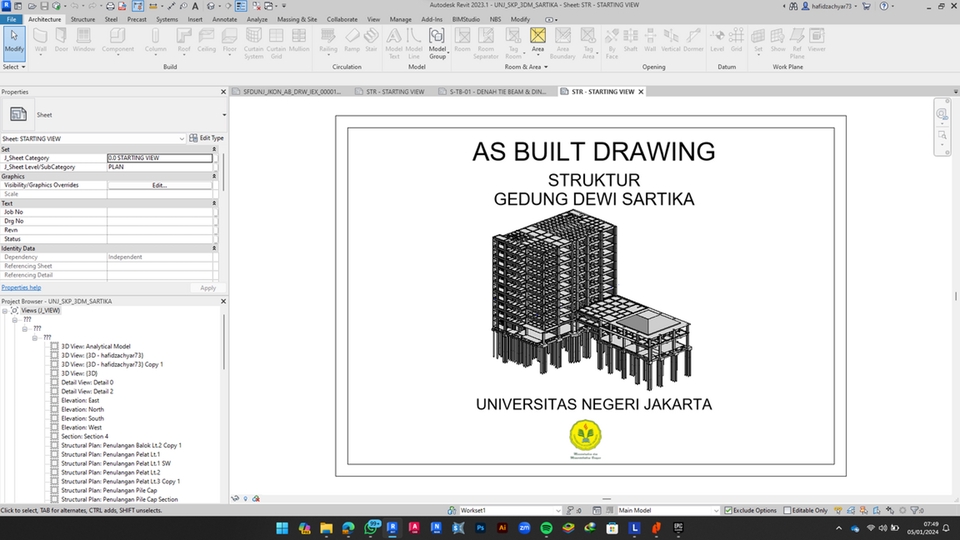Click the Sheet type icon in Properties

tap(18, 114)
